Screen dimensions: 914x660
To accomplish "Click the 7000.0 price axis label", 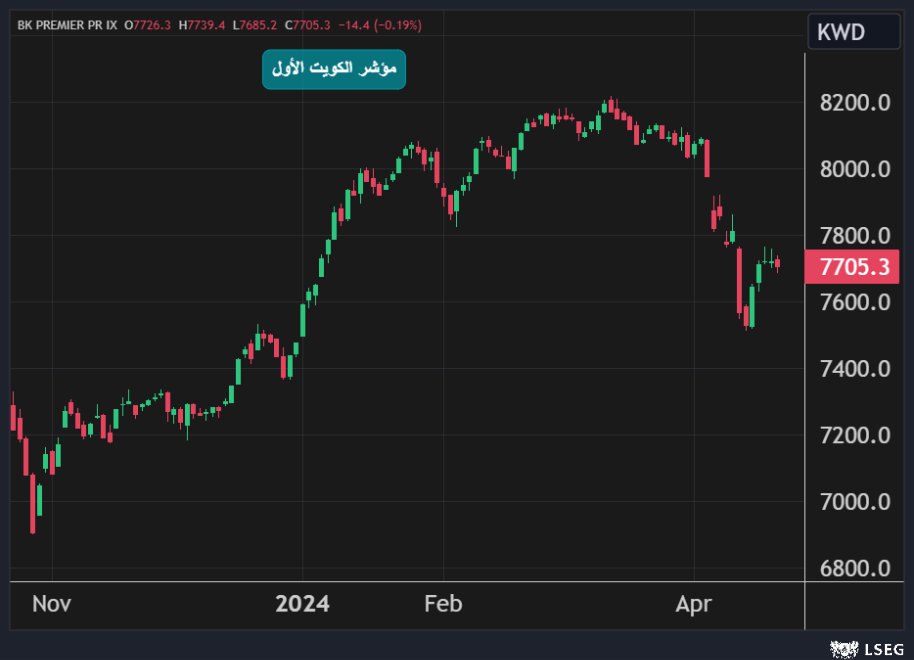I will [854, 502].
